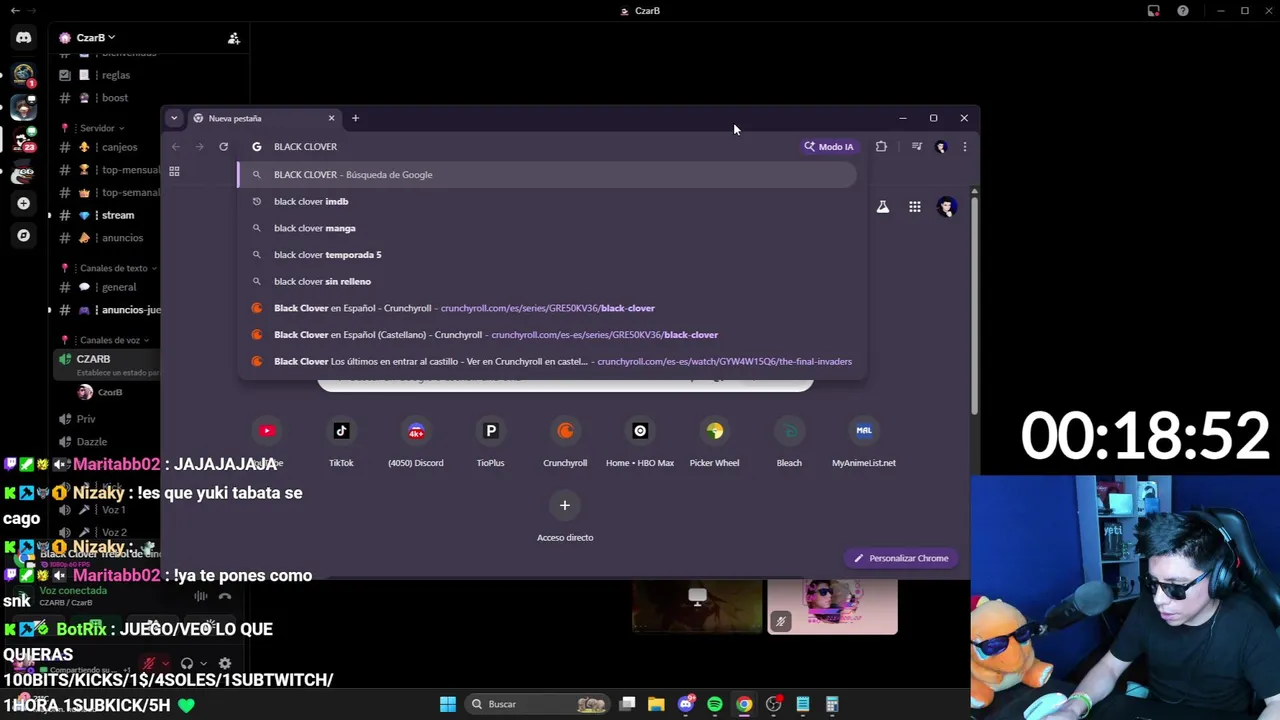Open Chrome tab search dropdown arrow
Viewport: 1280px width, 720px height.
coord(174,118)
